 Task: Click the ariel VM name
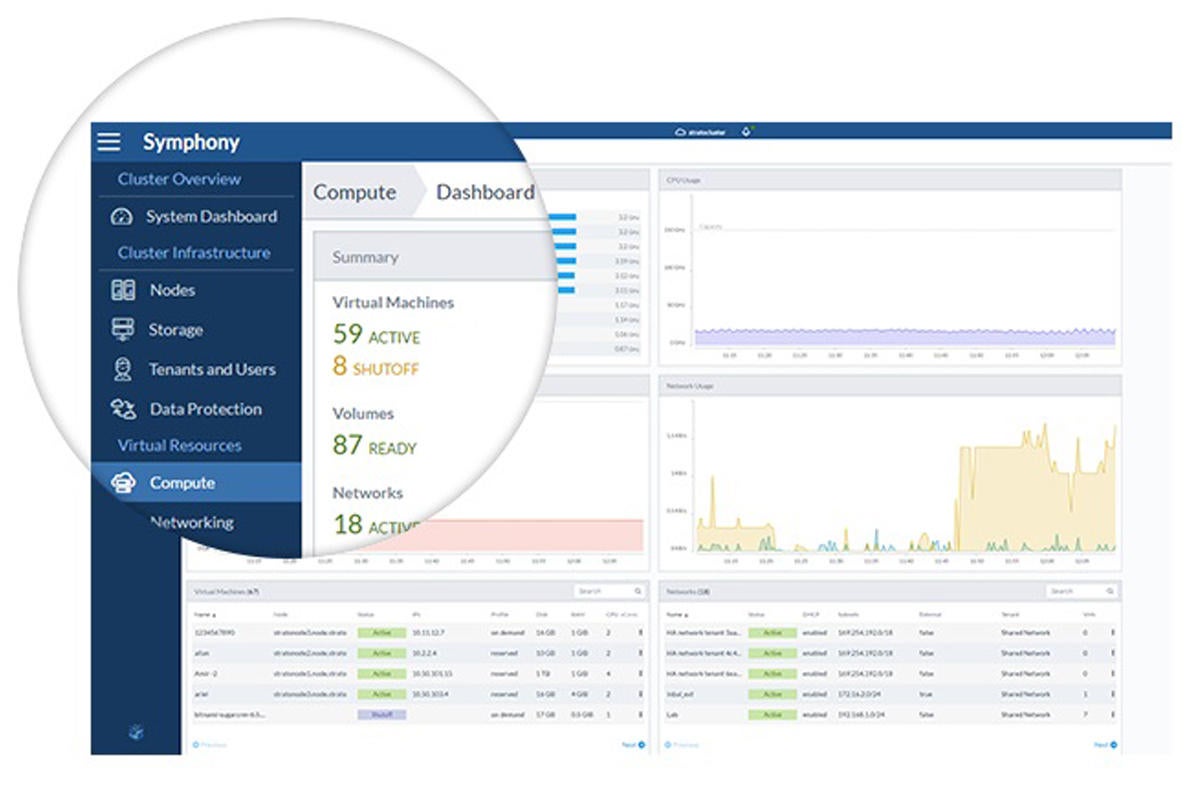(200, 694)
